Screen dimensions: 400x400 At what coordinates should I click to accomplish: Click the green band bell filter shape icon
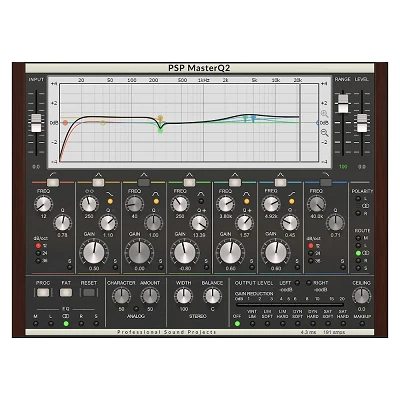[201, 194]
